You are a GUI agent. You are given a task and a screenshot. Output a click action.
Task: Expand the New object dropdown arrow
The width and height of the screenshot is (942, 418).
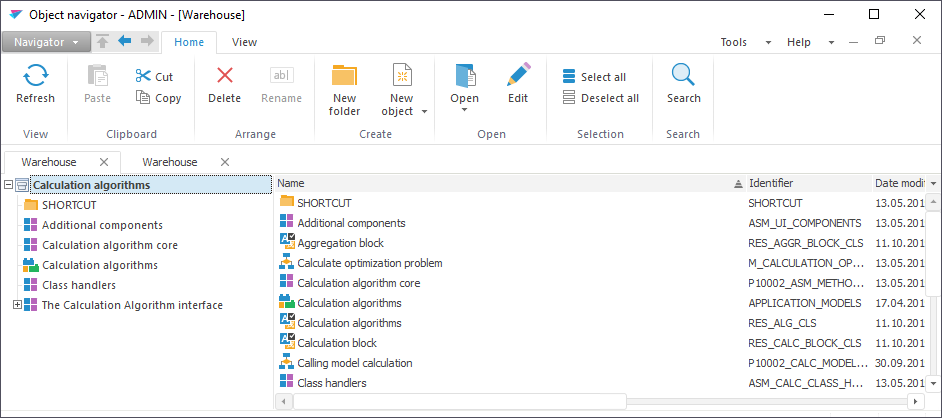click(x=424, y=112)
